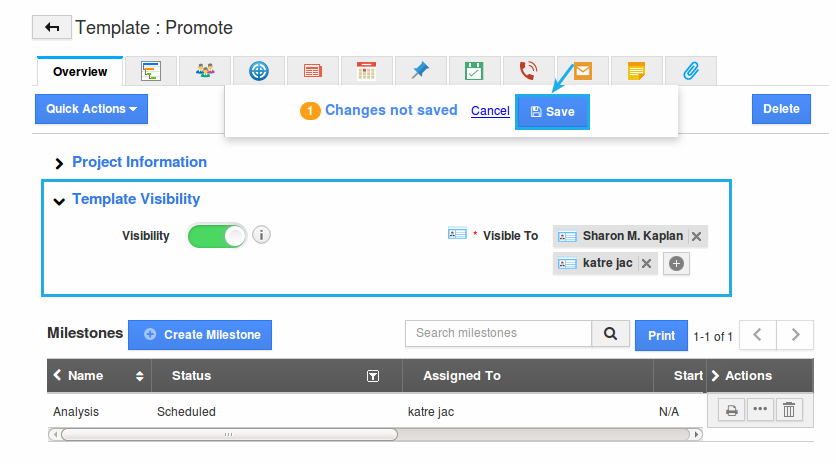Open the calendar grid tab icon

click(x=367, y=71)
